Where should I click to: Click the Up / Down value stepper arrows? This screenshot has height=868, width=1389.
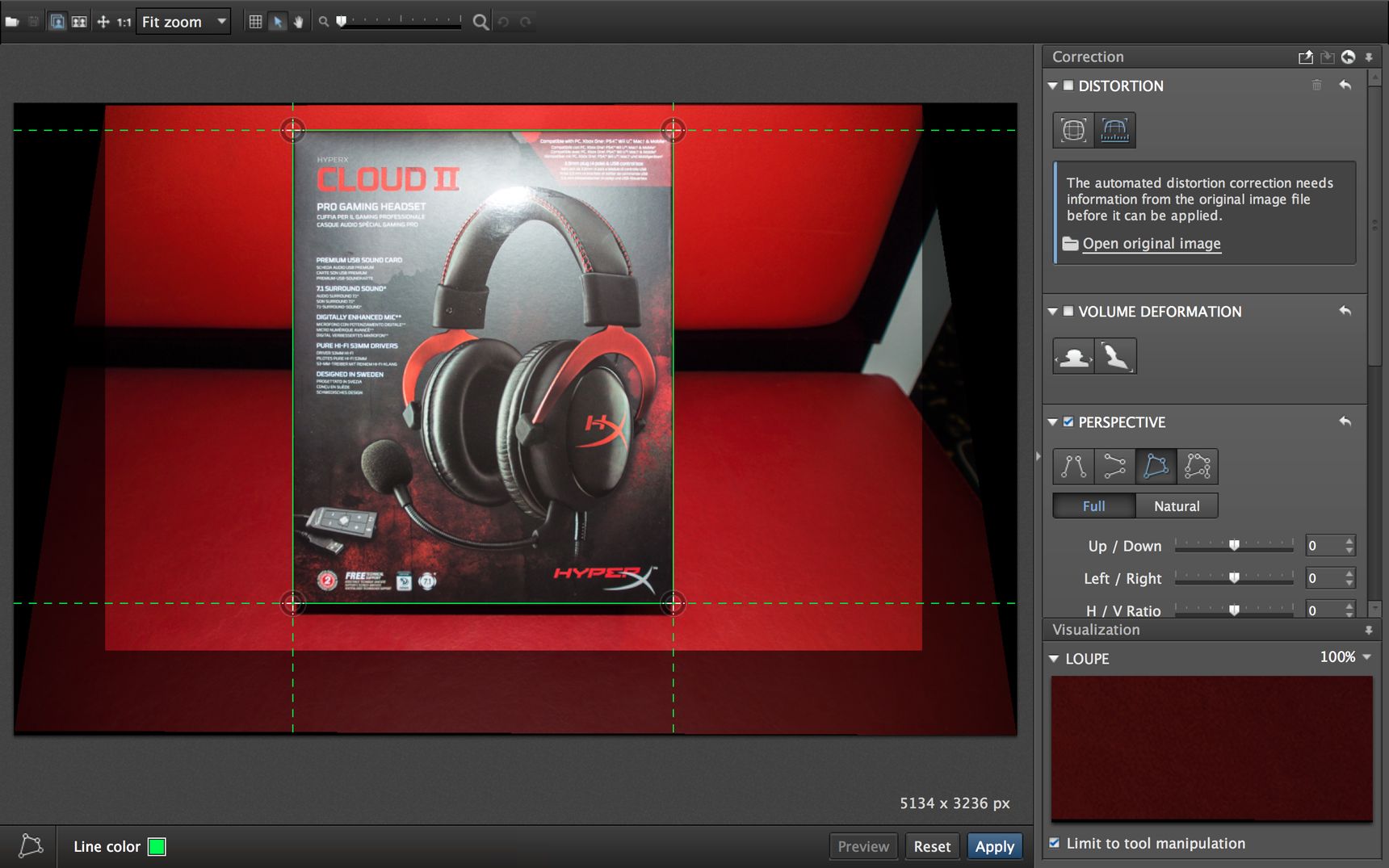point(1349,546)
